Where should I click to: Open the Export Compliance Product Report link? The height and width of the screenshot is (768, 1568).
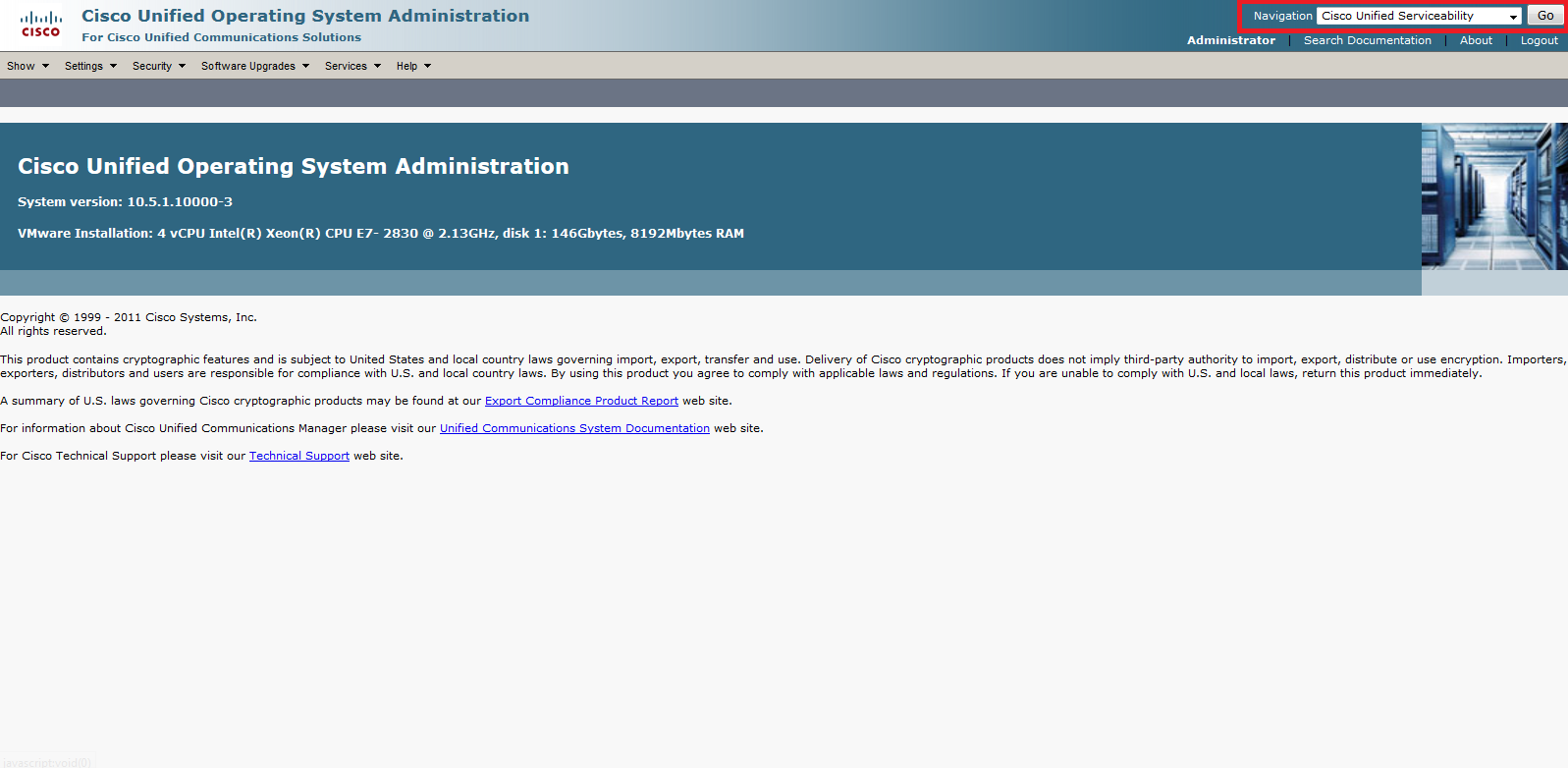581,401
